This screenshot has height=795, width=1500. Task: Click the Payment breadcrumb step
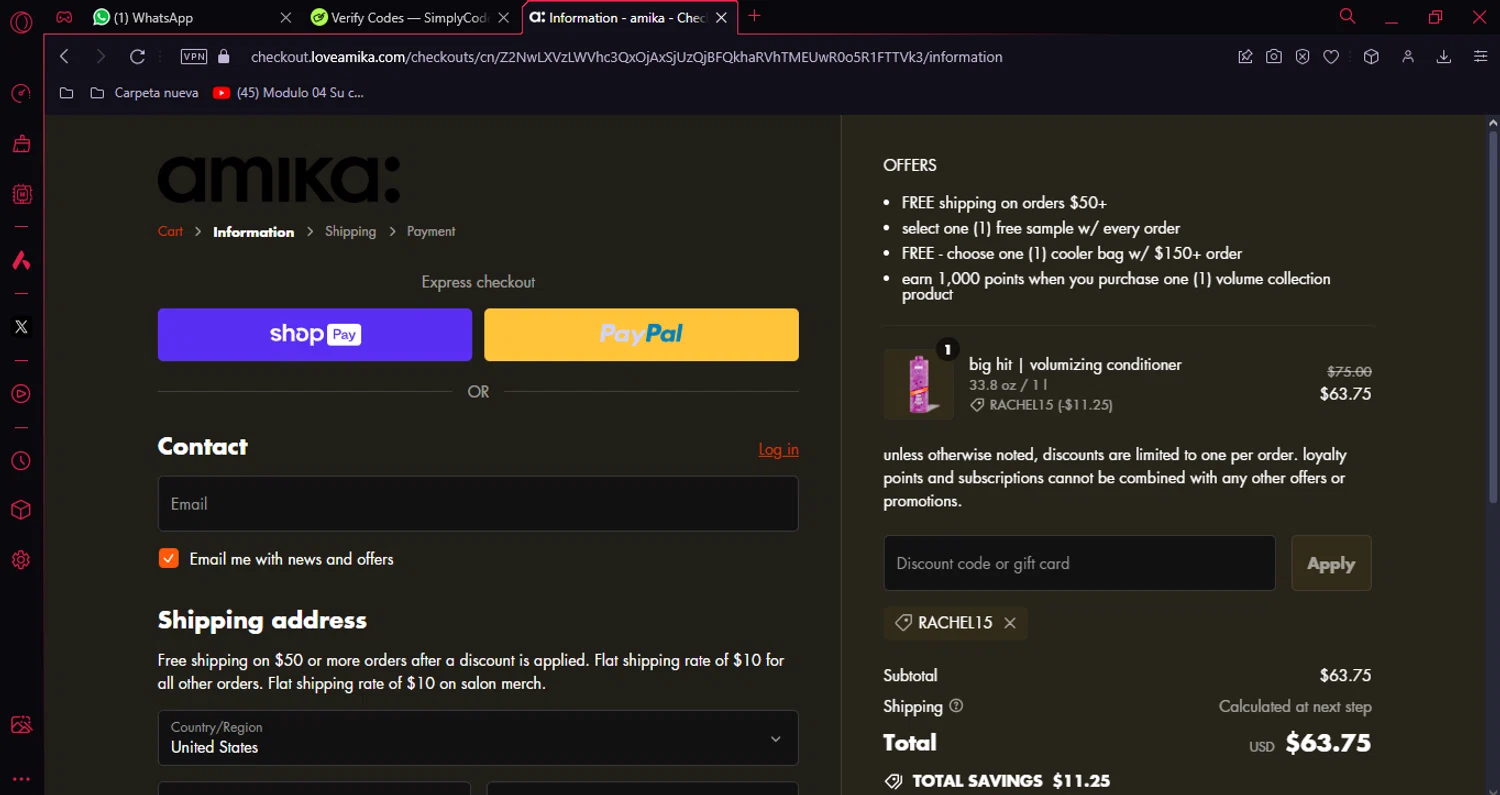[x=431, y=231]
